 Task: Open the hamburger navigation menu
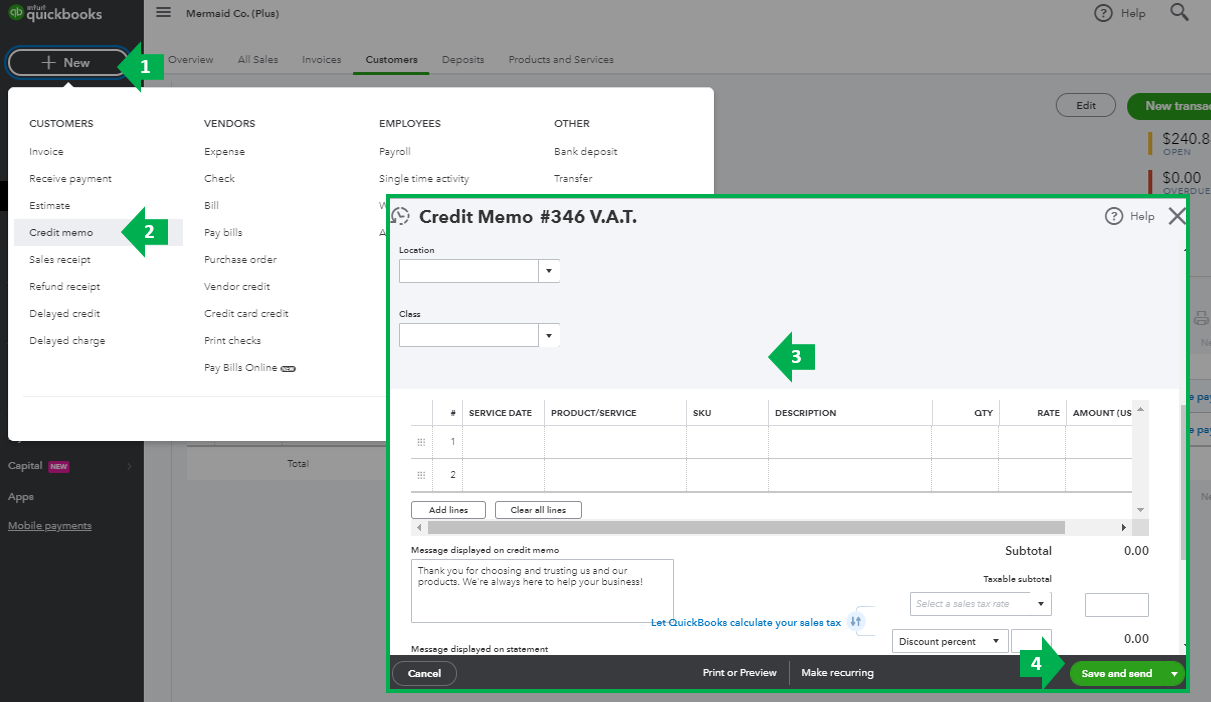pos(163,13)
